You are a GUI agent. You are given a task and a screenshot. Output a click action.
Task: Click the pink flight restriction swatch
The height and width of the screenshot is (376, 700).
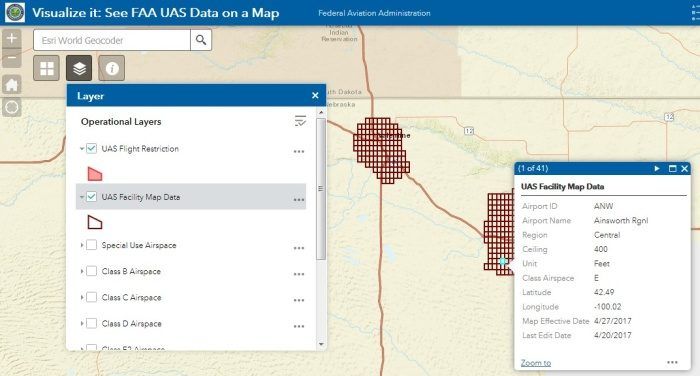click(x=95, y=174)
